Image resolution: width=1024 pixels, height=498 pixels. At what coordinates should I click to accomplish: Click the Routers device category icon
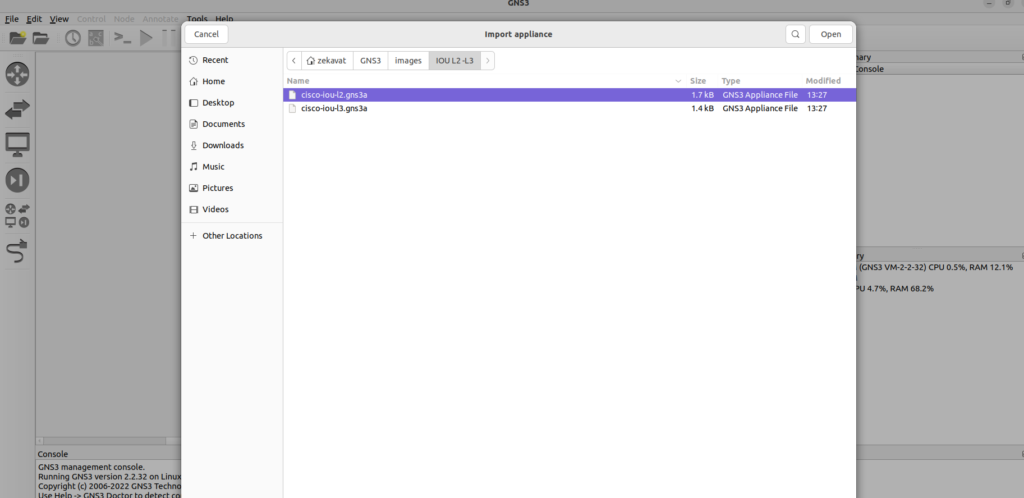click(18, 74)
